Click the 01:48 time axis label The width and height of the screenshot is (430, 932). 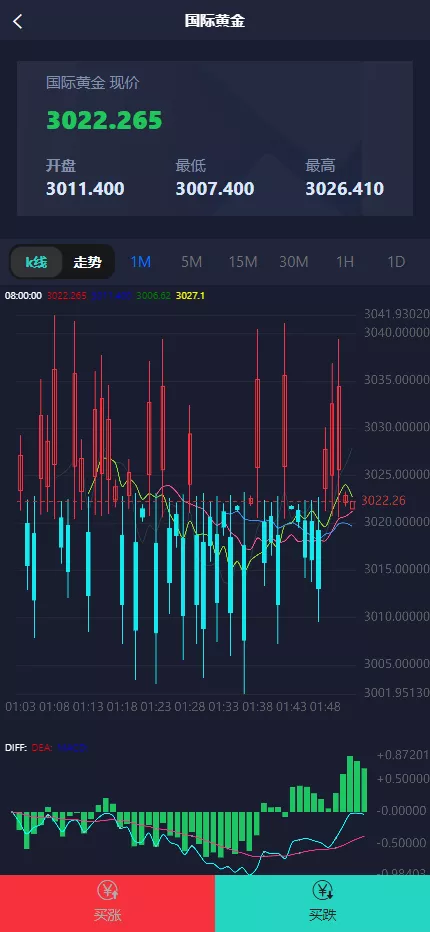[x=325, y=707]
